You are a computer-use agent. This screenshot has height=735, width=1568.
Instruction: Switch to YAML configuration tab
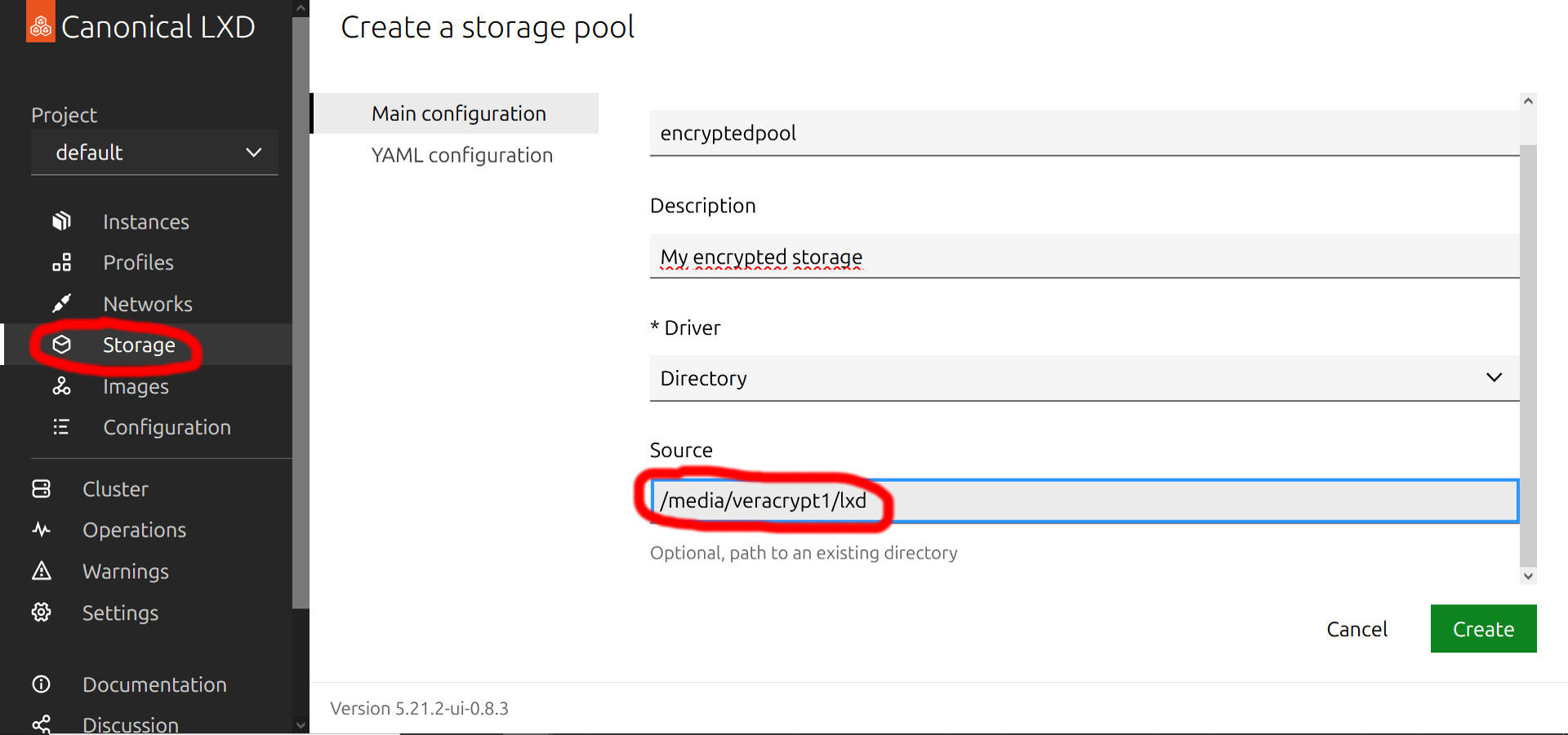tap(461, 155)
